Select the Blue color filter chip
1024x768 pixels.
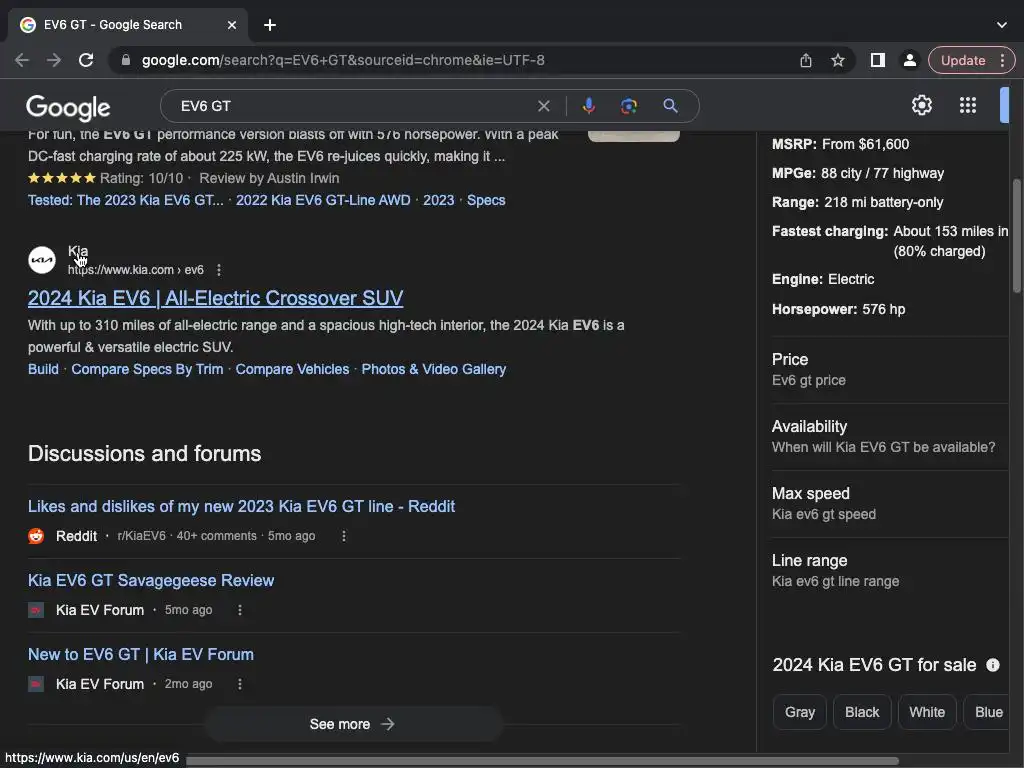point(987,712)
